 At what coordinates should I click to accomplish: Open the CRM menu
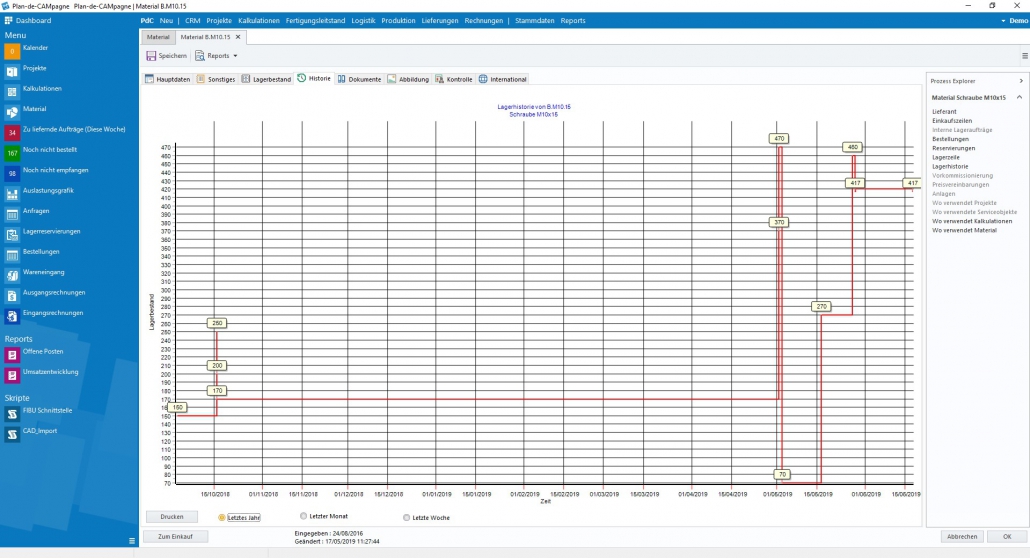pyautogui.click(x=192, y=20)
